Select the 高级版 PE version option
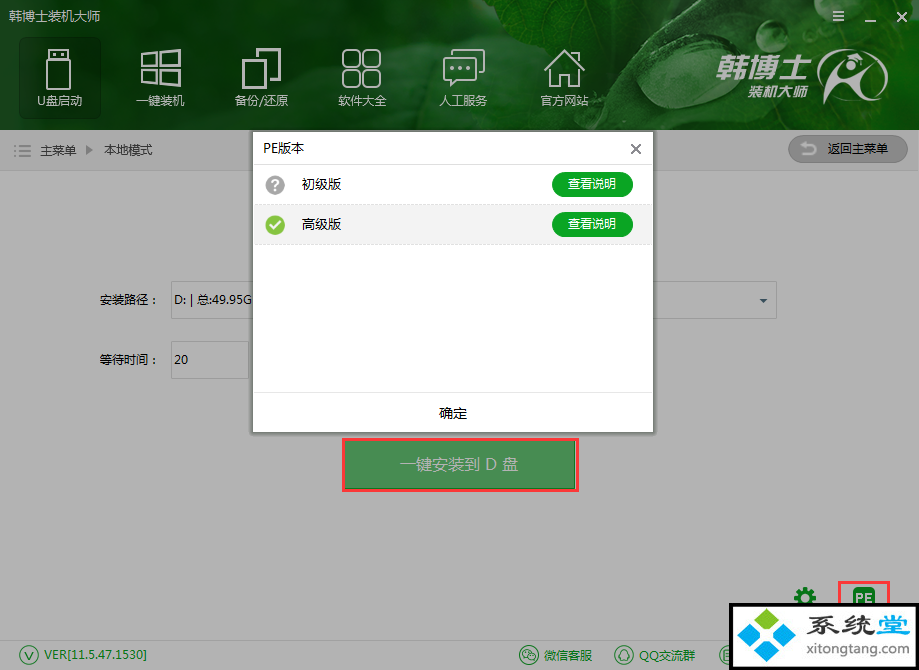The height and width of the screenshot is (670, 919). point(452,225)
